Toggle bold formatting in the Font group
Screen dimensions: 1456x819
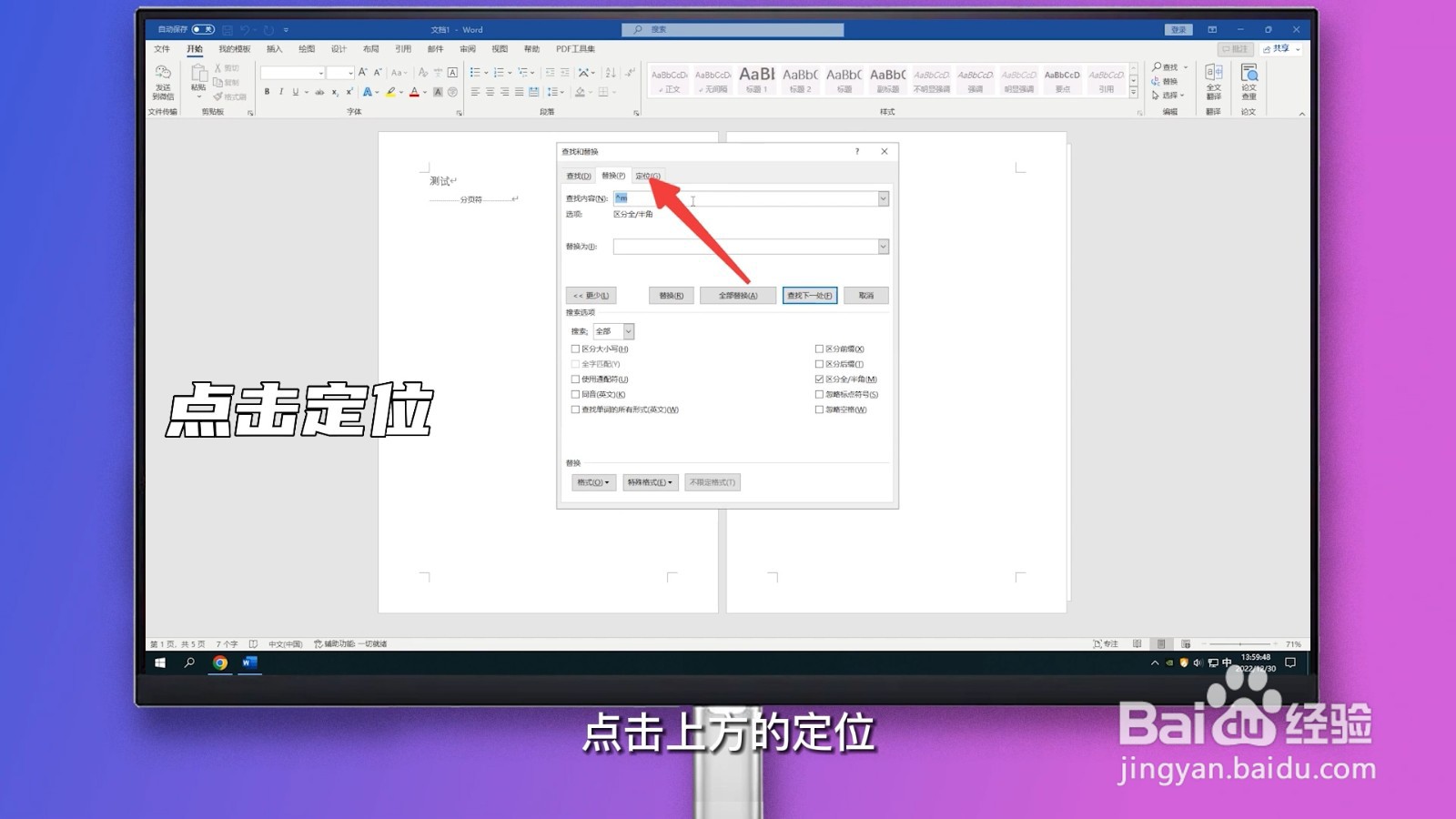tap(268, 92)
